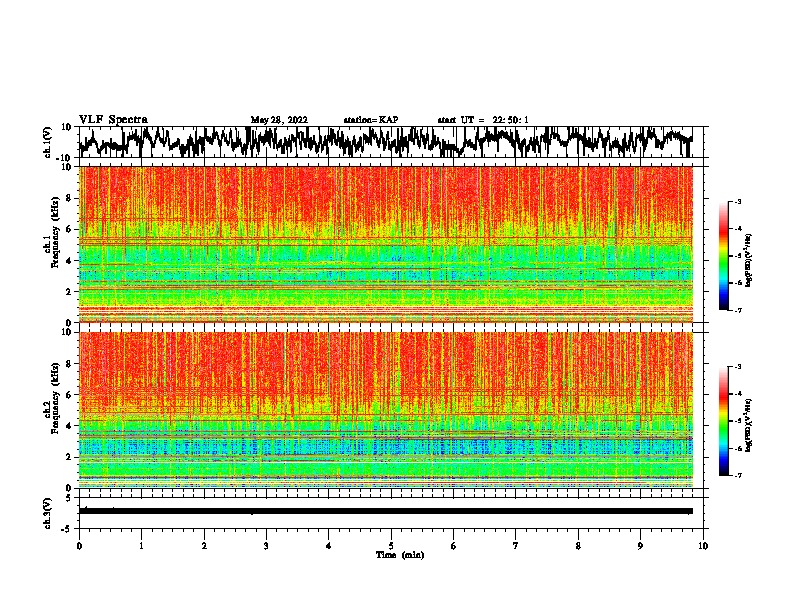Click time axis tick label "0"
Screen dimensions: 792x612
79,546
